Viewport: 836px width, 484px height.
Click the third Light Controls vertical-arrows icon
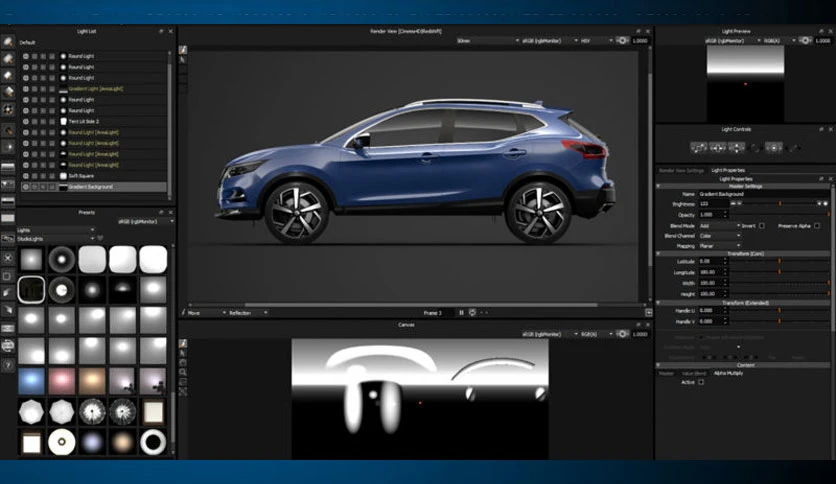[736, 148]
